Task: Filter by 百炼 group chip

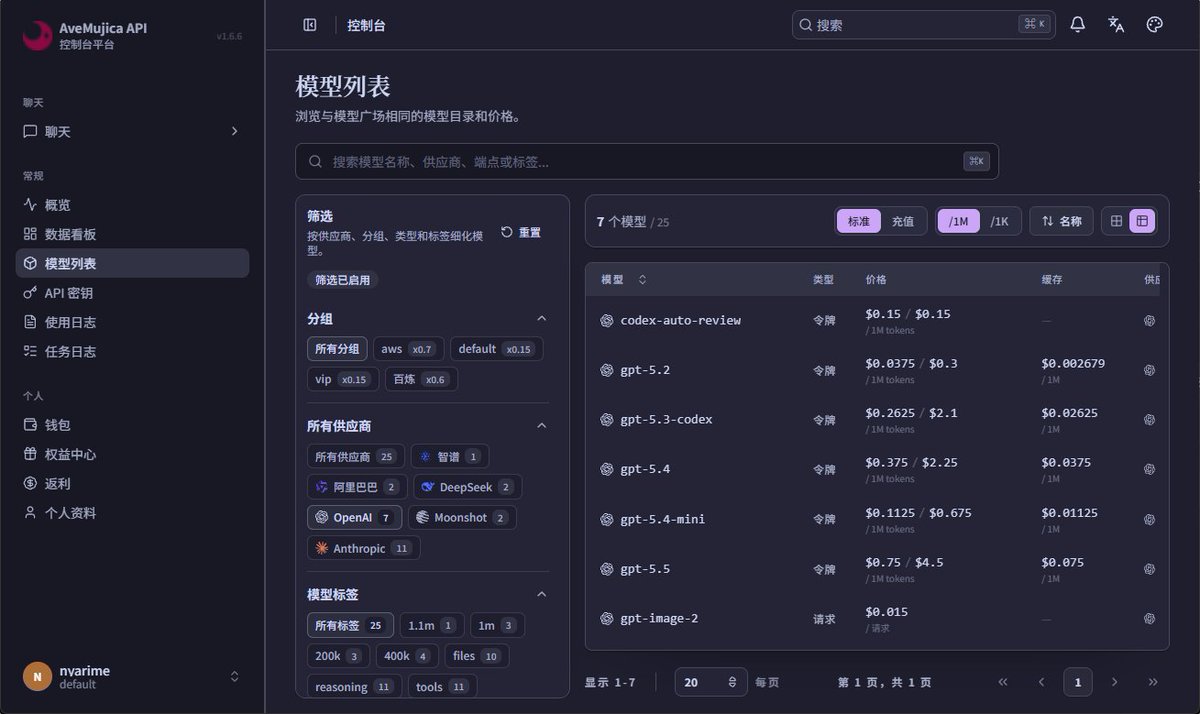Action: 421,379
